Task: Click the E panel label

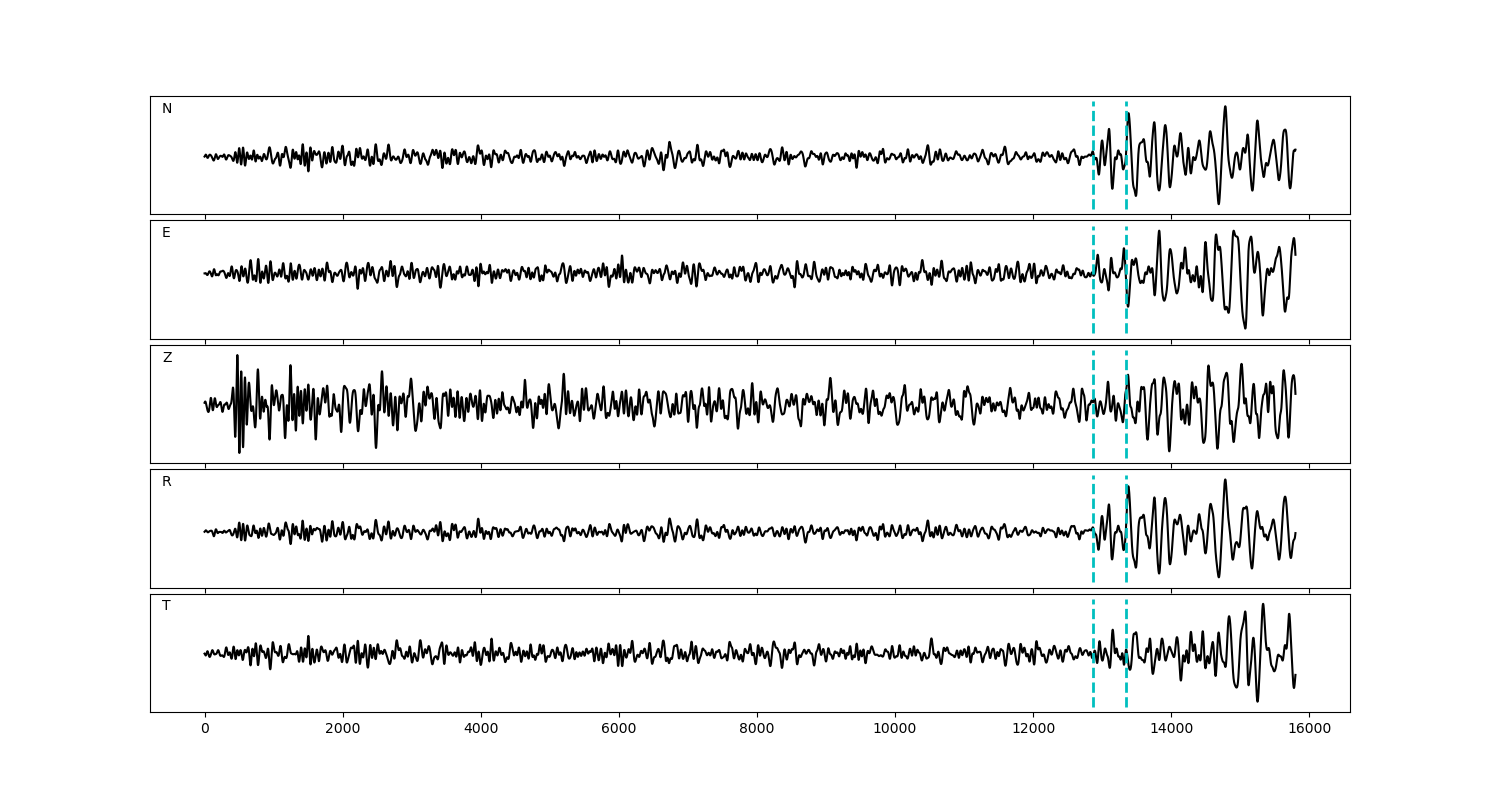Action: pyautogui.click(x=166, y=233)
